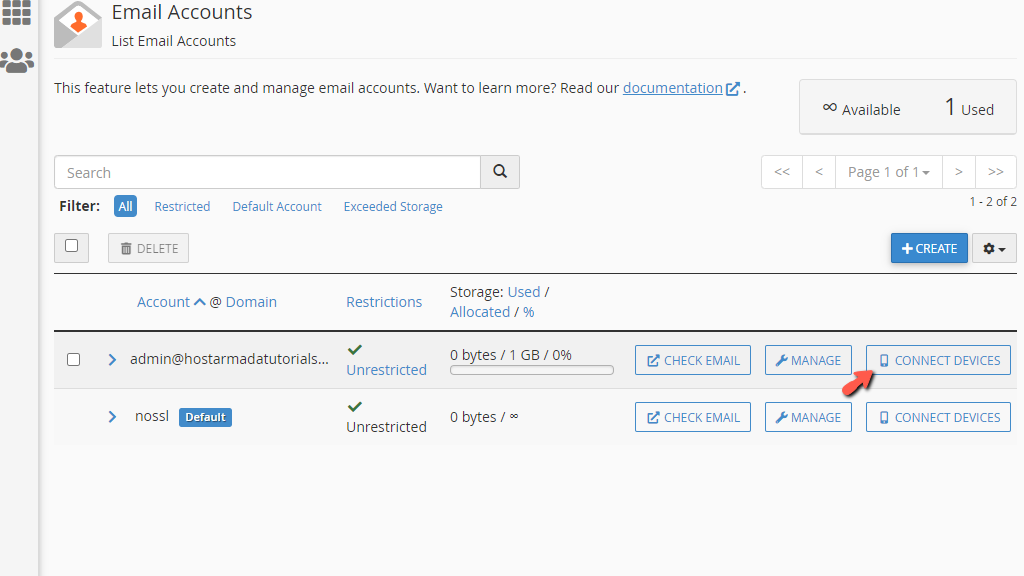Click the admin storage usage progress bar
Image resolution: width=1024 pixels, height=576 pixels.
tap(532, 370)
